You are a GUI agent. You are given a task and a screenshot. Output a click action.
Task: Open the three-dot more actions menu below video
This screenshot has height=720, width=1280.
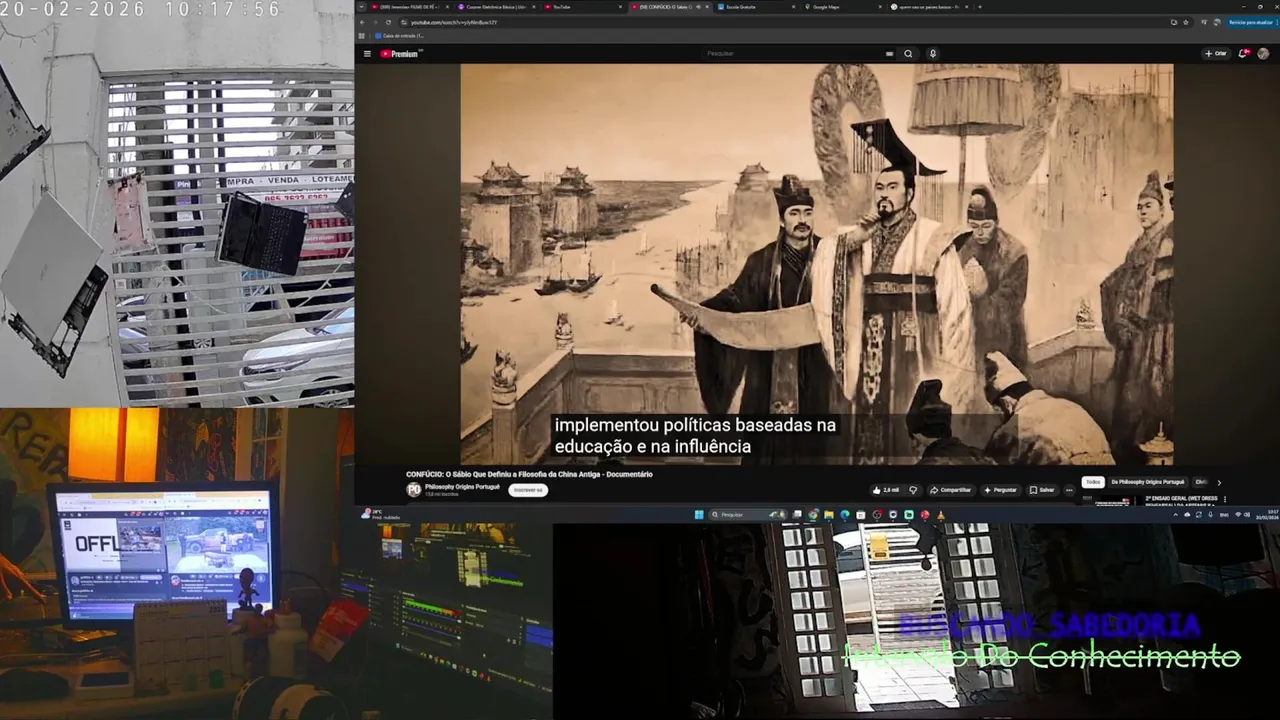pyautogui.click(x=1069, y=490)
